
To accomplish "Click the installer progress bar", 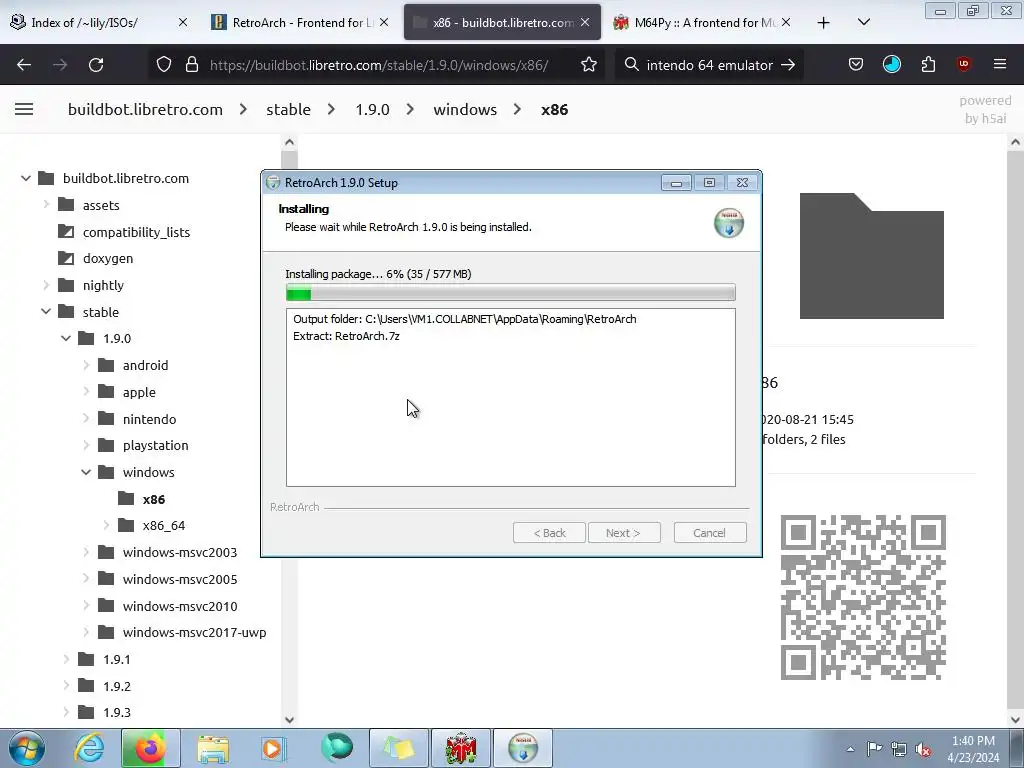I will coord(511,293).
